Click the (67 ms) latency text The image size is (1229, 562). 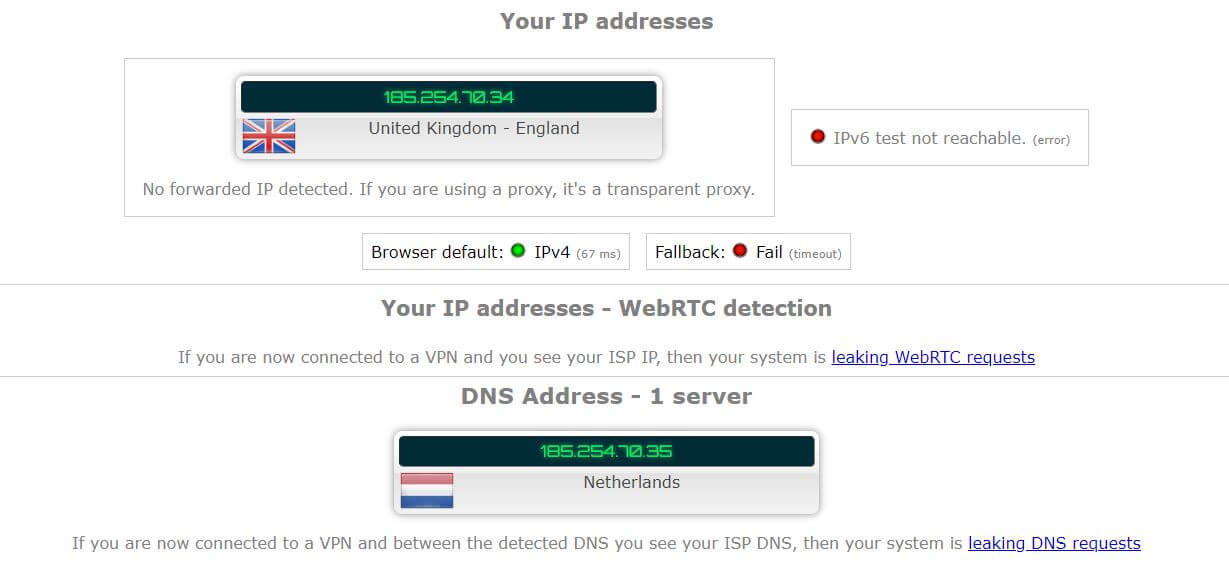tap(599, 254)
